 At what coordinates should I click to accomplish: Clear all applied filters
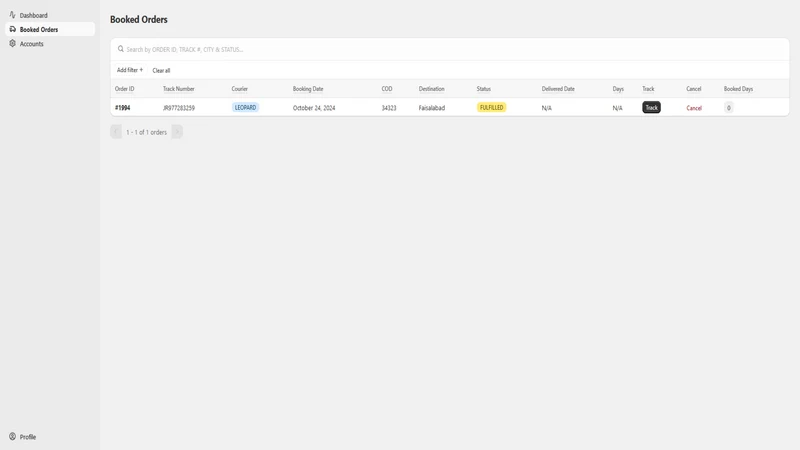coord(161,70)
